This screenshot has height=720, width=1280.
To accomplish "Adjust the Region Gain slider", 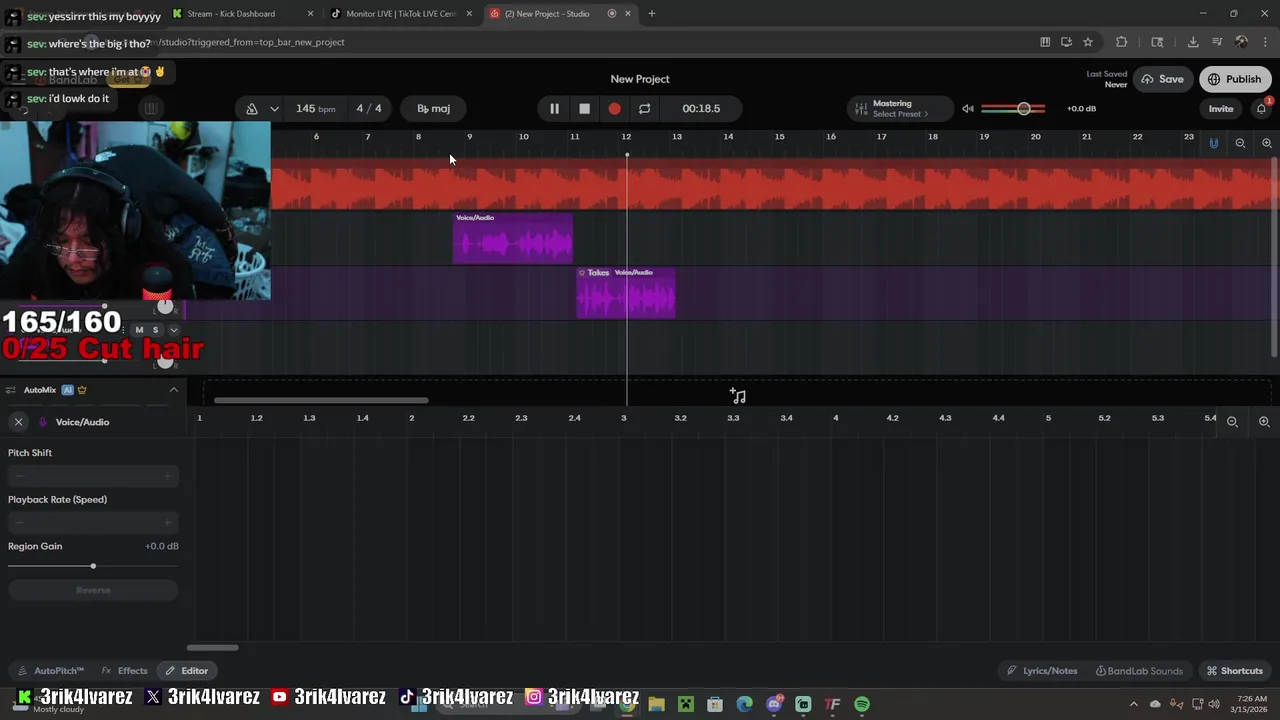I will pyautogui.click(x=93, y=566).
